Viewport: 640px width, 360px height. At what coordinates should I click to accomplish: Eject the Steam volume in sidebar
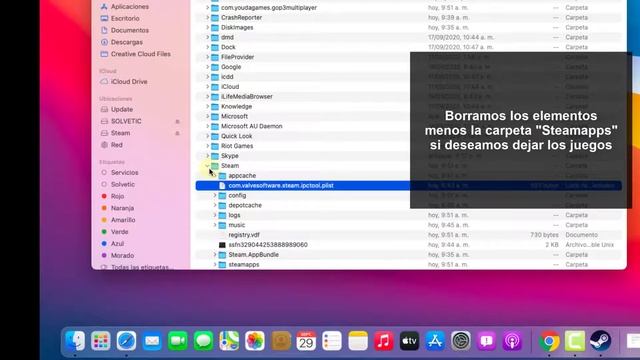pyautogui.click(x=178, y=133)
